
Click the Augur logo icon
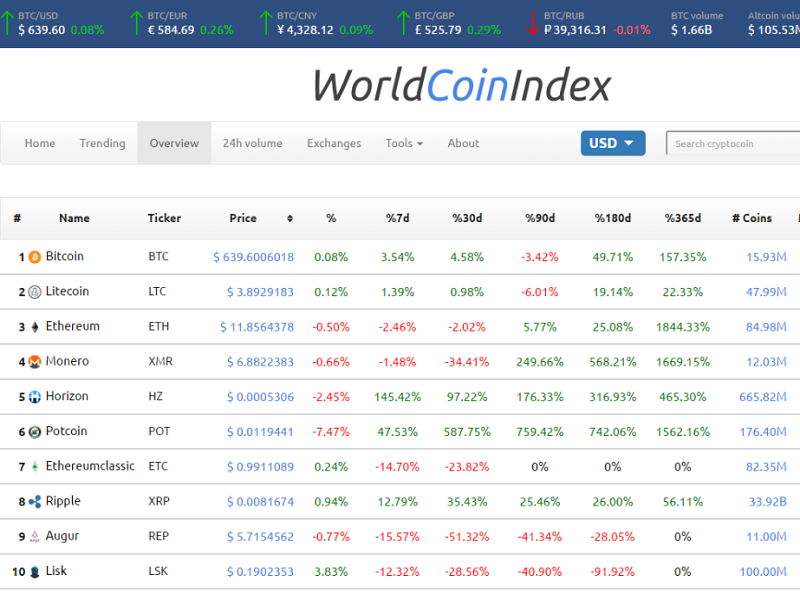point(35,537)
